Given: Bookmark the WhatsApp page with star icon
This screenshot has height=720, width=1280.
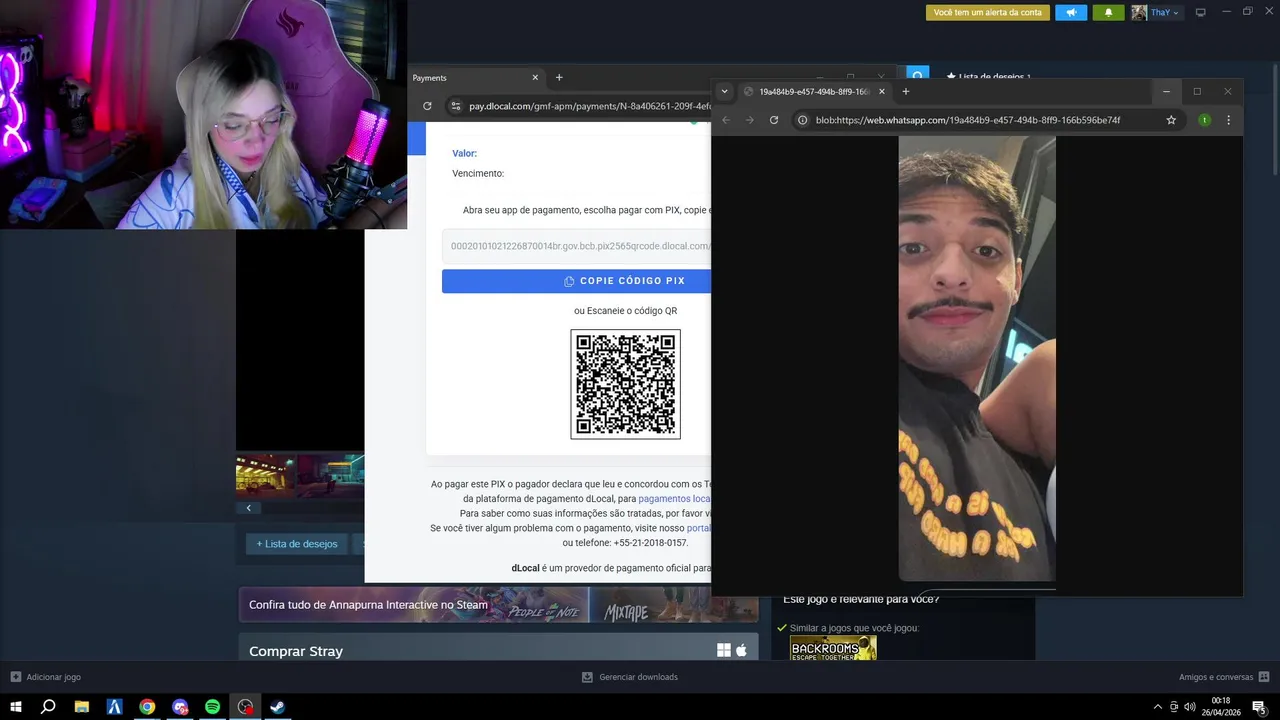Looking at the screenshot, I should 1171,120.
